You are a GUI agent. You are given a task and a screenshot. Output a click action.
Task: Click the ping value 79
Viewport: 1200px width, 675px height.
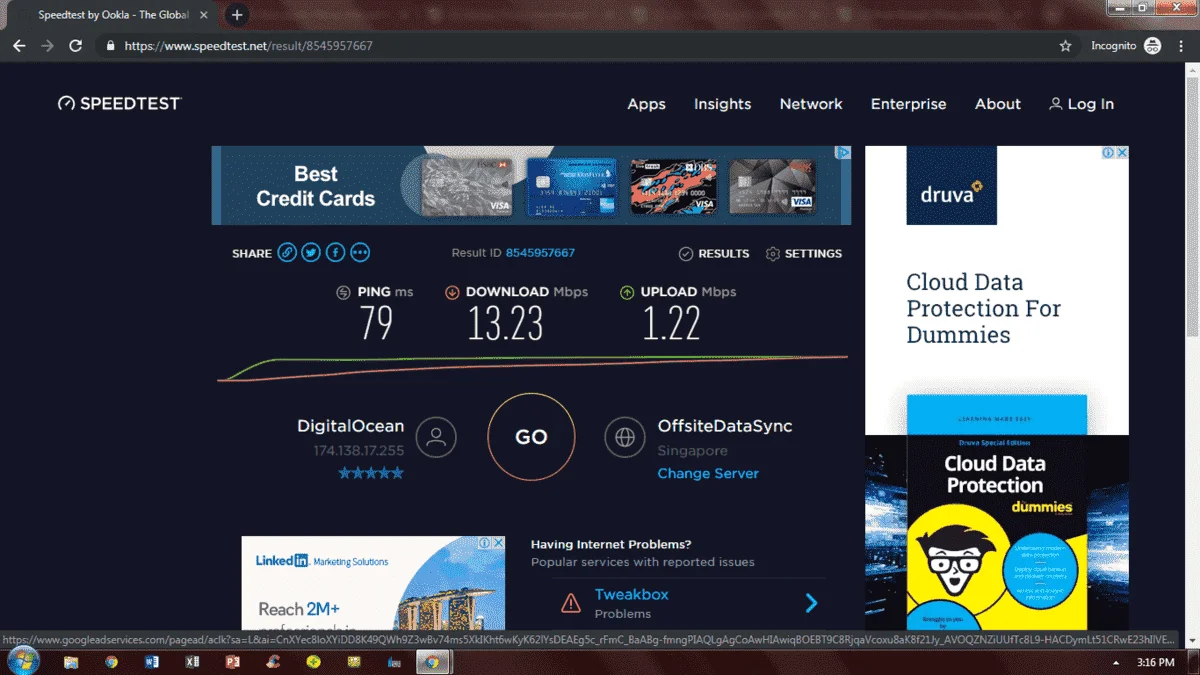(376, 323)
